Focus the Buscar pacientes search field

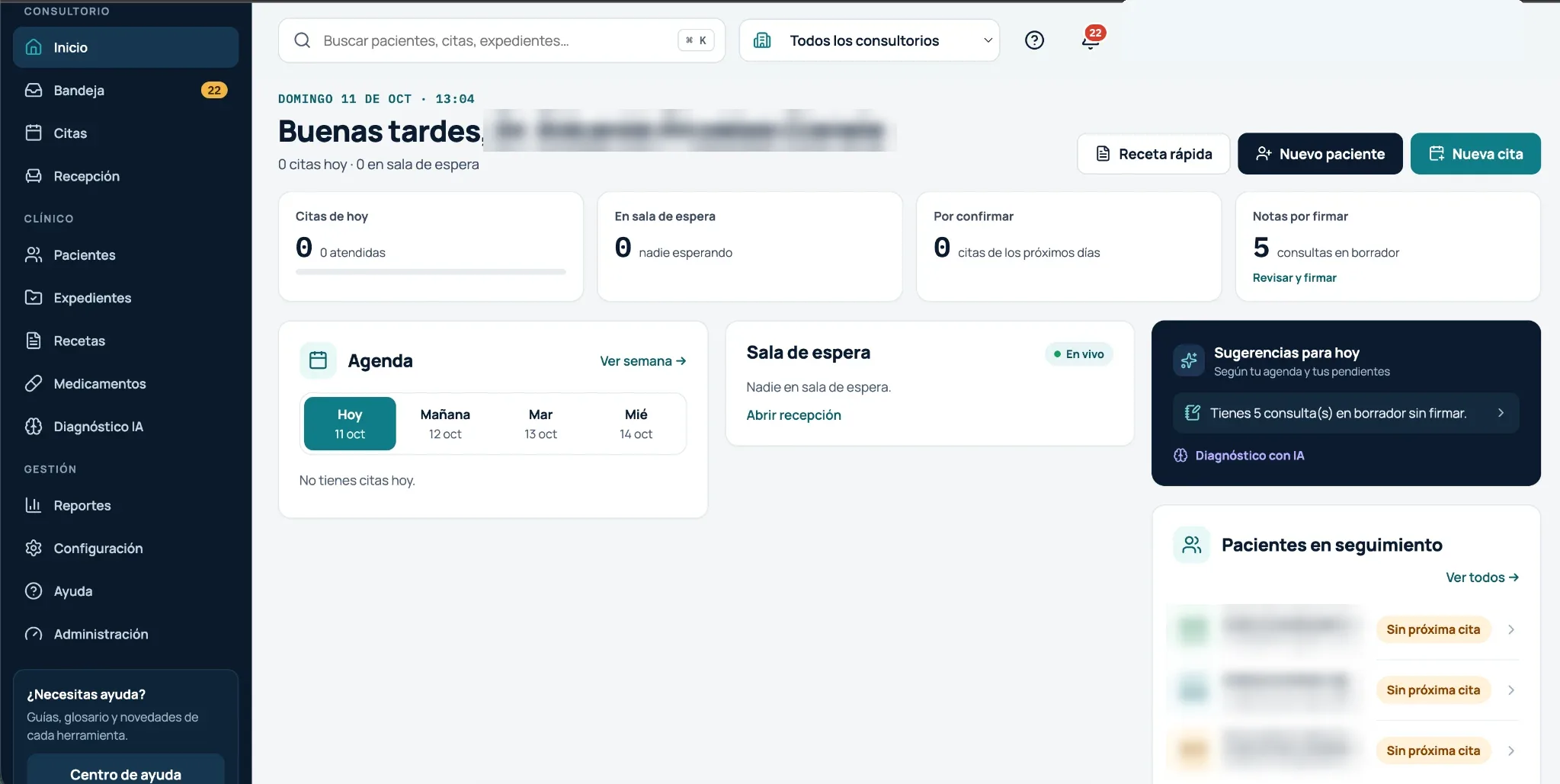pos(501,40)
